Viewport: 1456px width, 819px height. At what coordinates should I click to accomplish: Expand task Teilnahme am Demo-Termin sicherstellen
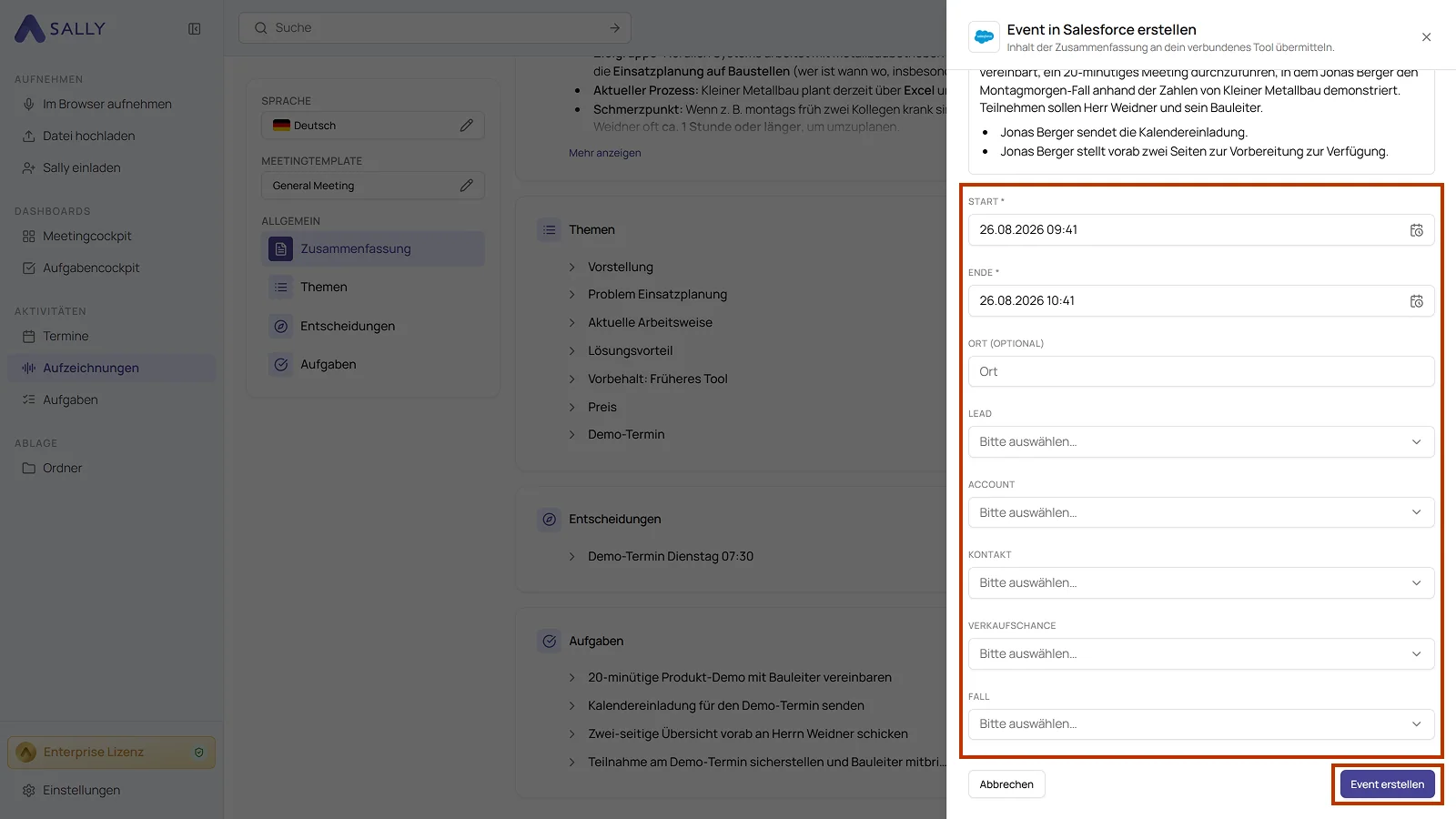[x=571, y=763]
